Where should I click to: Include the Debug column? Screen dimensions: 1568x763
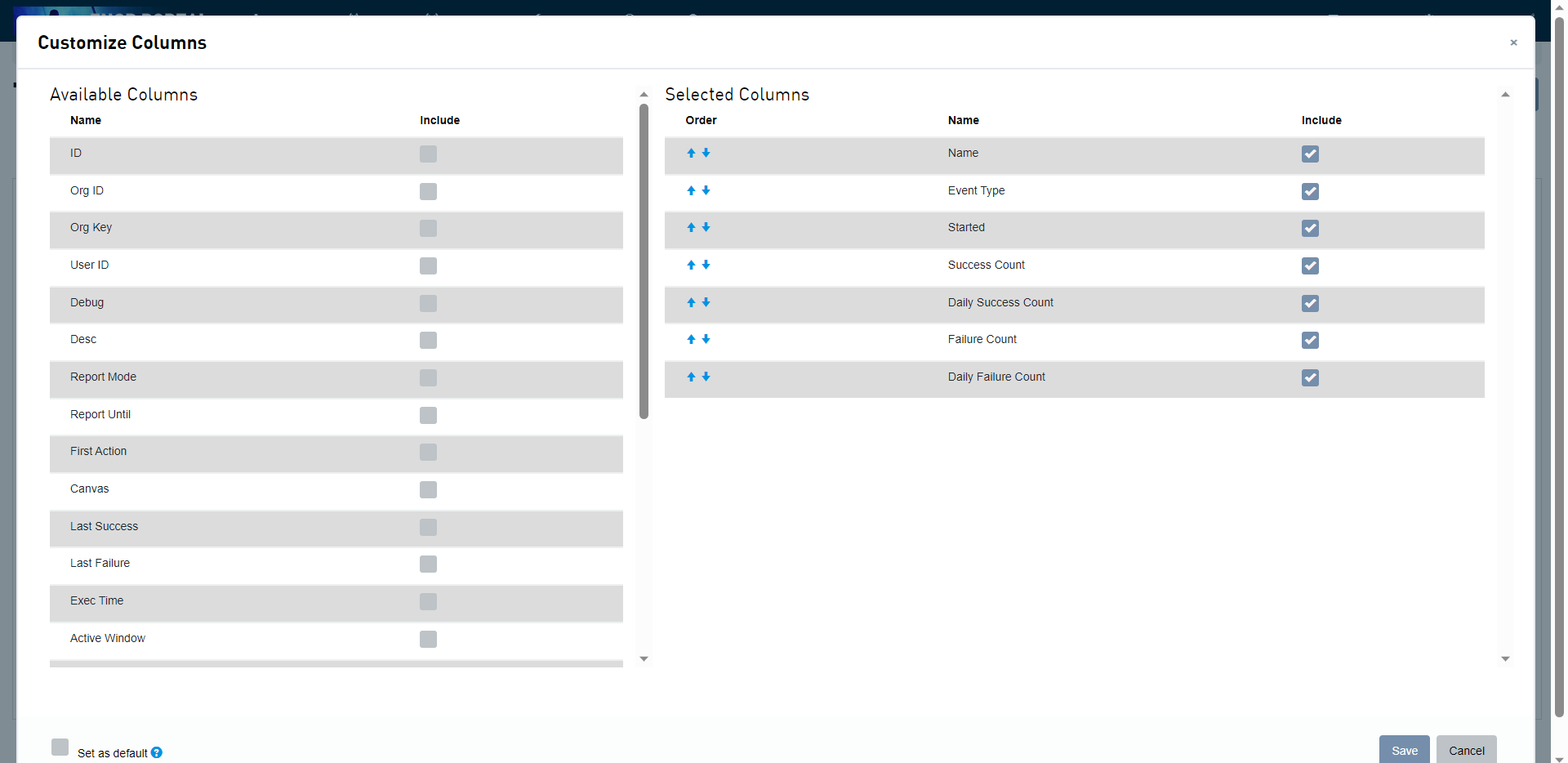[x=428, y=303]
